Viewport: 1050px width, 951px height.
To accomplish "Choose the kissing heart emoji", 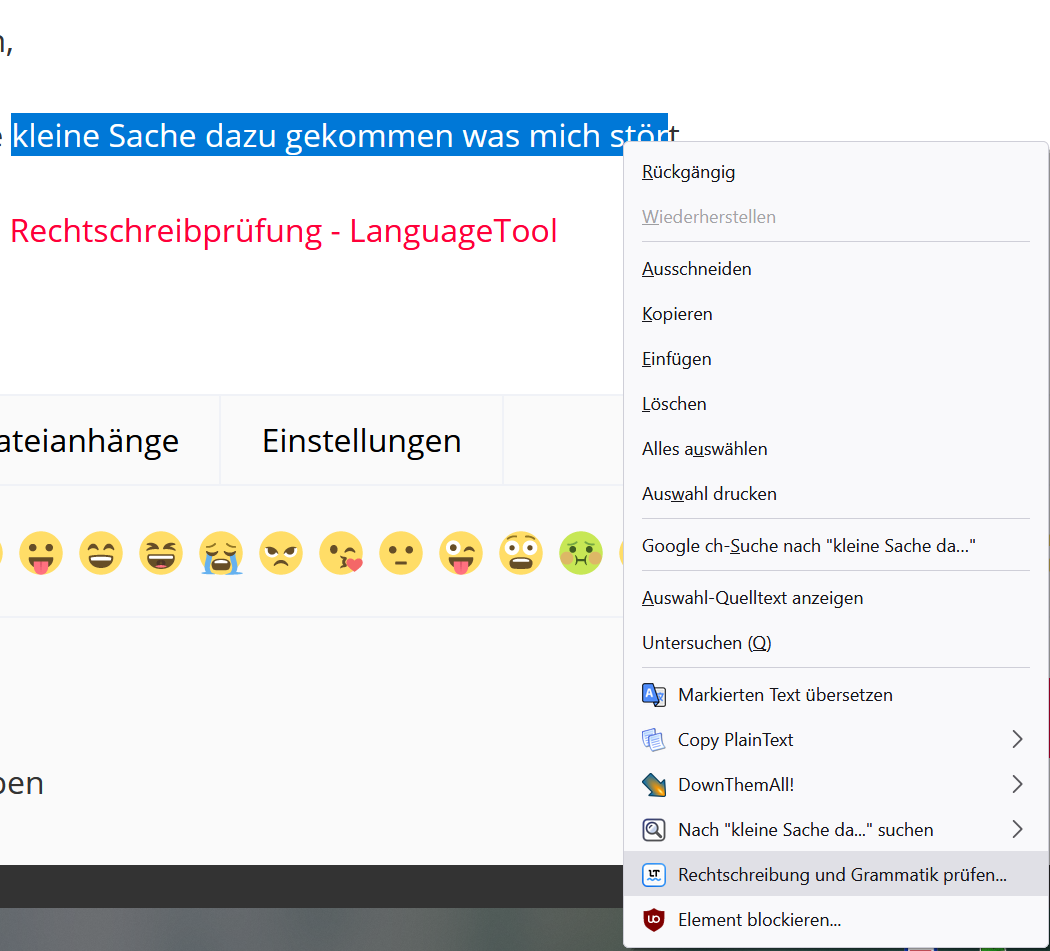I will [342, 553].
